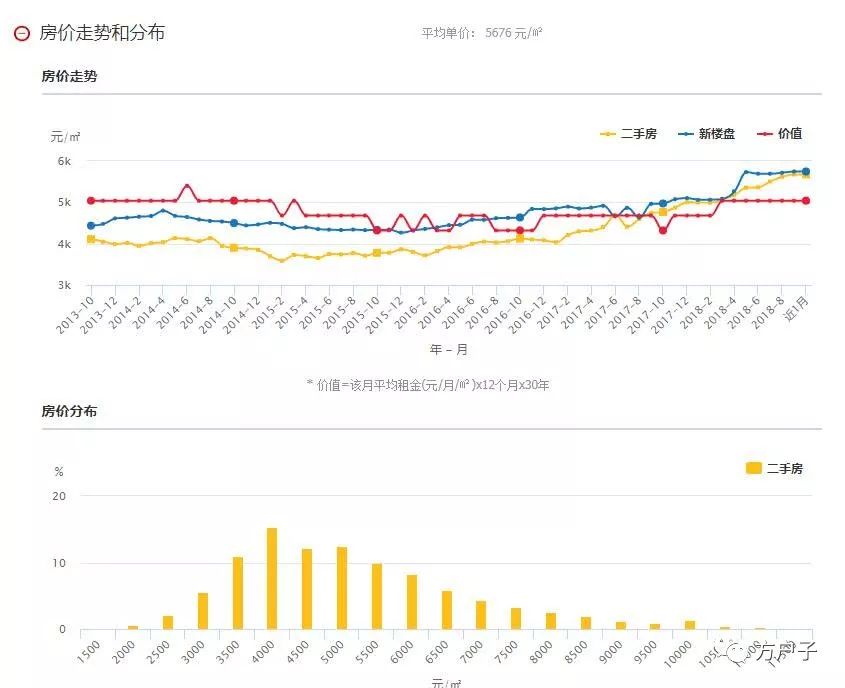Toggle the 新楼盘 line series legend
This screenshot has height=688, width=845.
pos(707,134)
